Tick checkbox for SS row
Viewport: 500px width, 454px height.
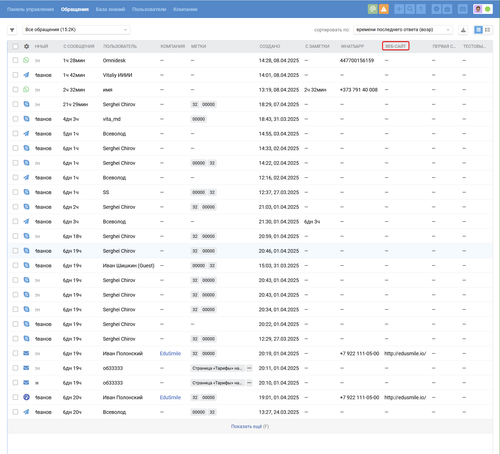click(15, 192)
